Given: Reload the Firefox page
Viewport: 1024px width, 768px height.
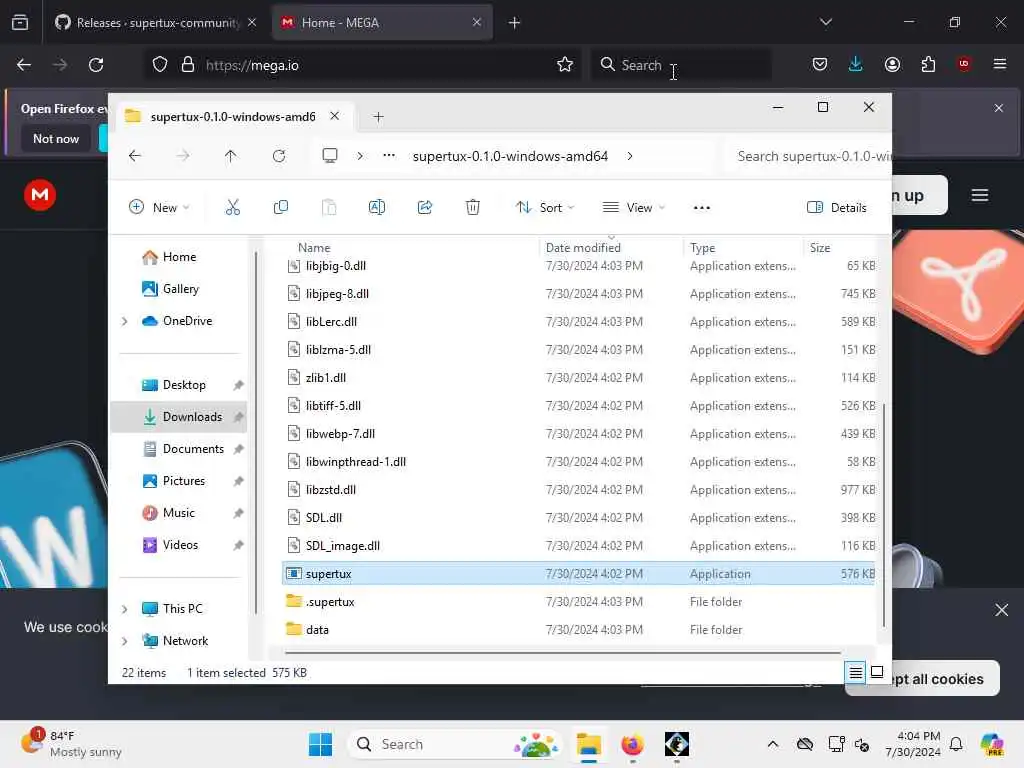Looking at the screenshot, I should pyautogui.click(x=96, y=65).
